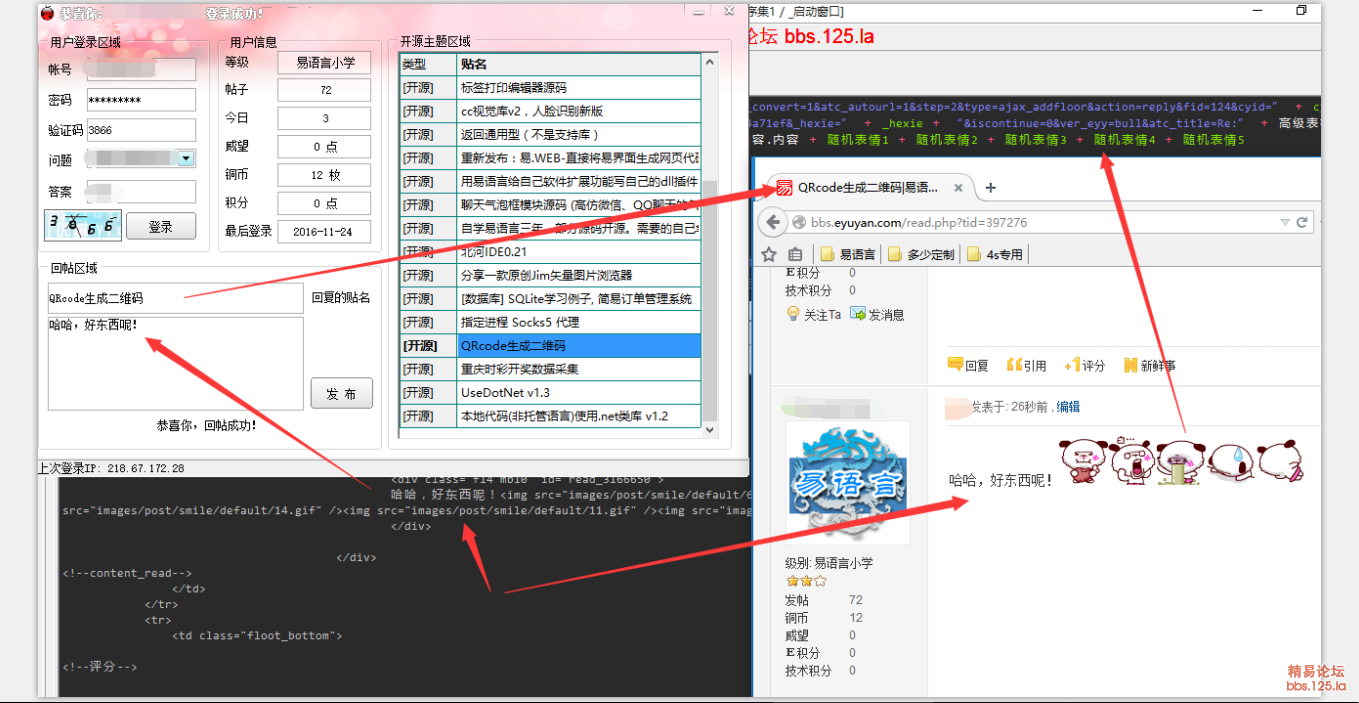Click the 发消息 envelope icon
The image size is (1359, 703).
tap(858, 314)
